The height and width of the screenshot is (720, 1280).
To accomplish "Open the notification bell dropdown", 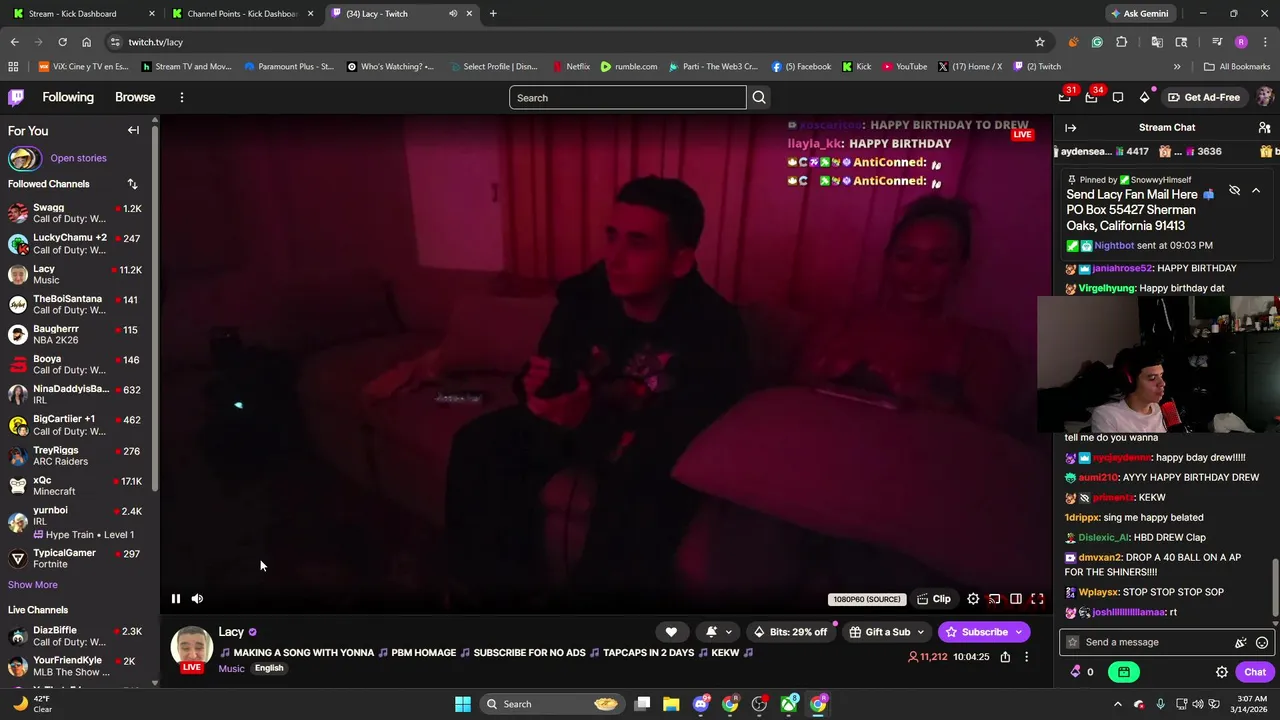I will pyautogui.click(x=719, y=632).
